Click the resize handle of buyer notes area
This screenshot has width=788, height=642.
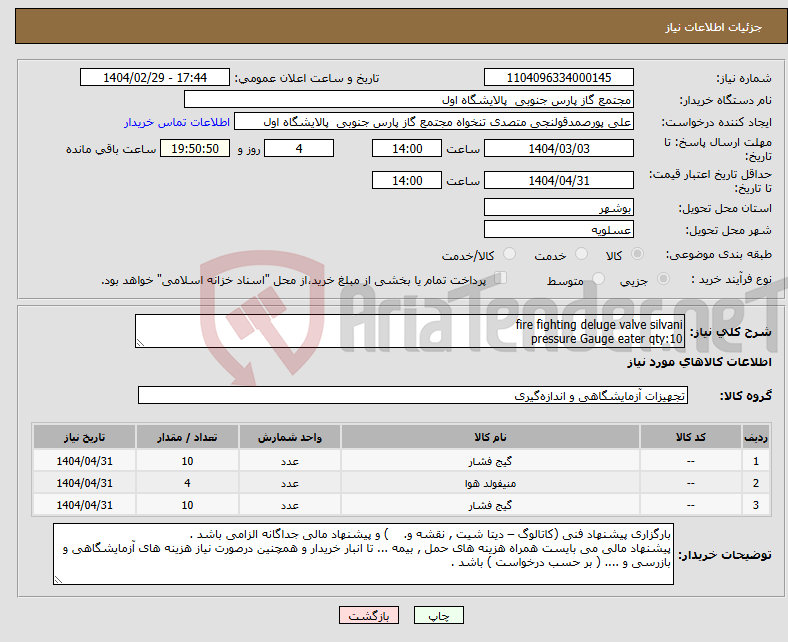coord(58,580)
